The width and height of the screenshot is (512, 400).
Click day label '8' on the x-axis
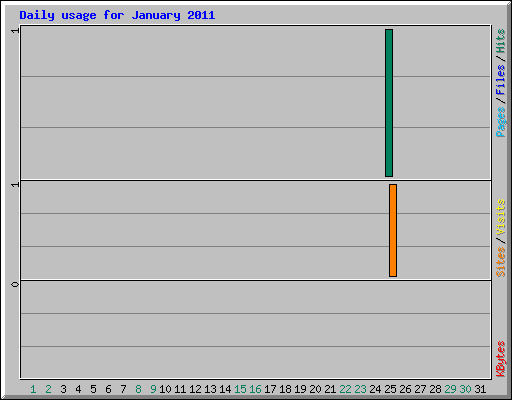[138, 389]
